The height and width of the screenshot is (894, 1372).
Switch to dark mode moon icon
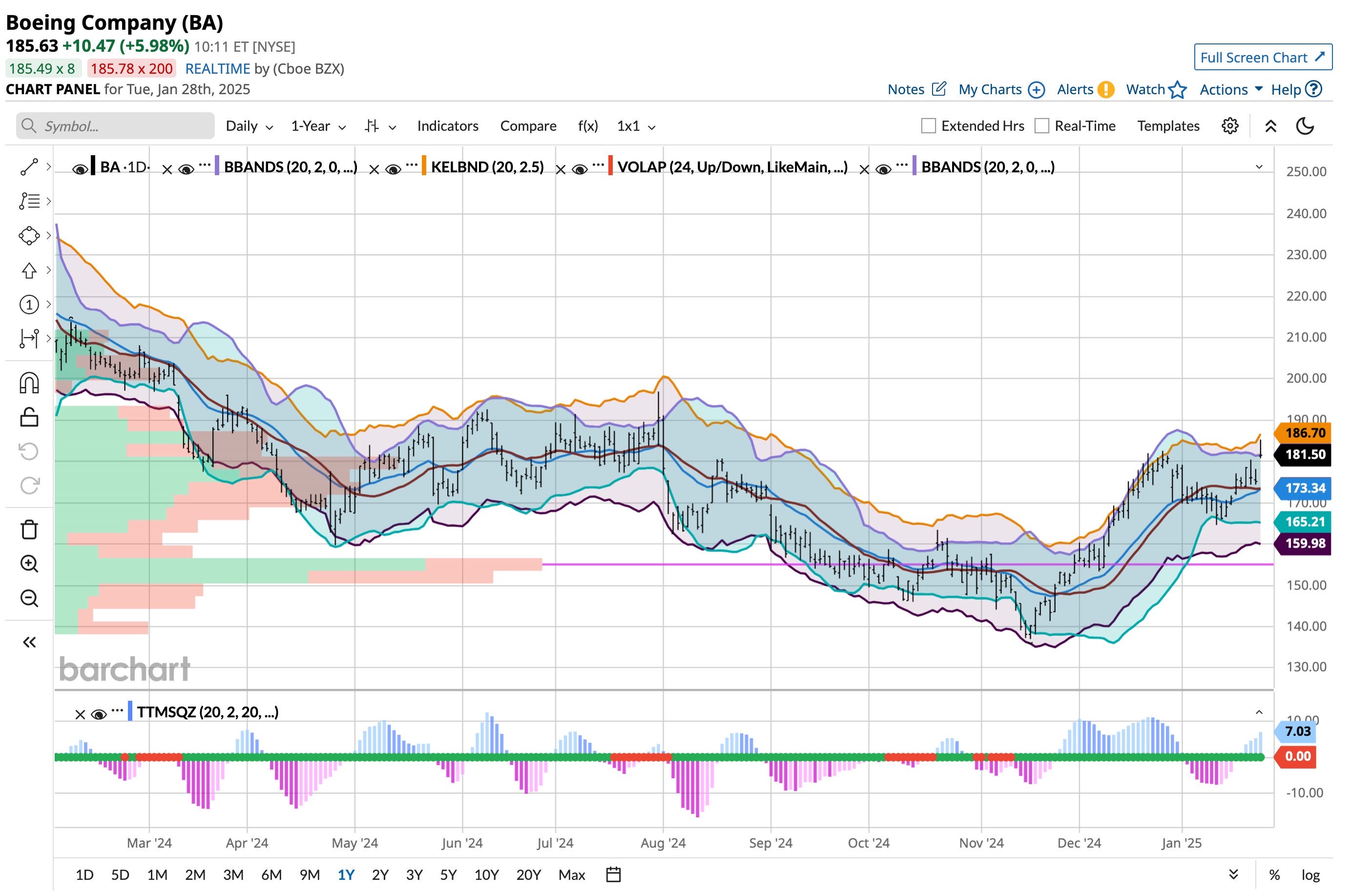pos(1305,126)
